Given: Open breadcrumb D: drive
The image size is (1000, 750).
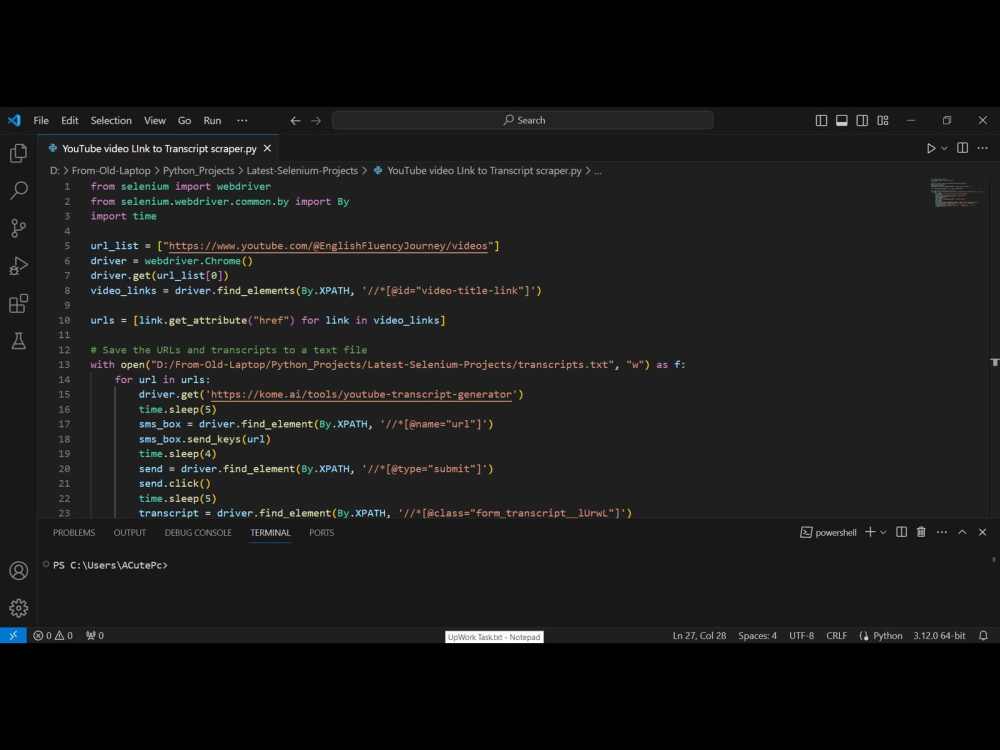Looking at the screenshot, I should tap(55, 170).
